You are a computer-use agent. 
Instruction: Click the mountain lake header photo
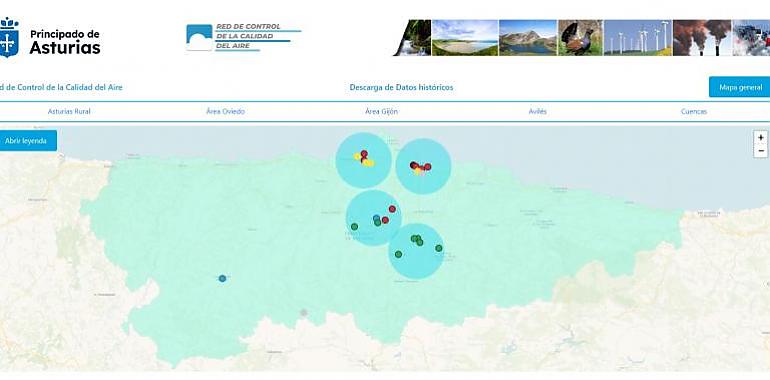pos(528,38)
